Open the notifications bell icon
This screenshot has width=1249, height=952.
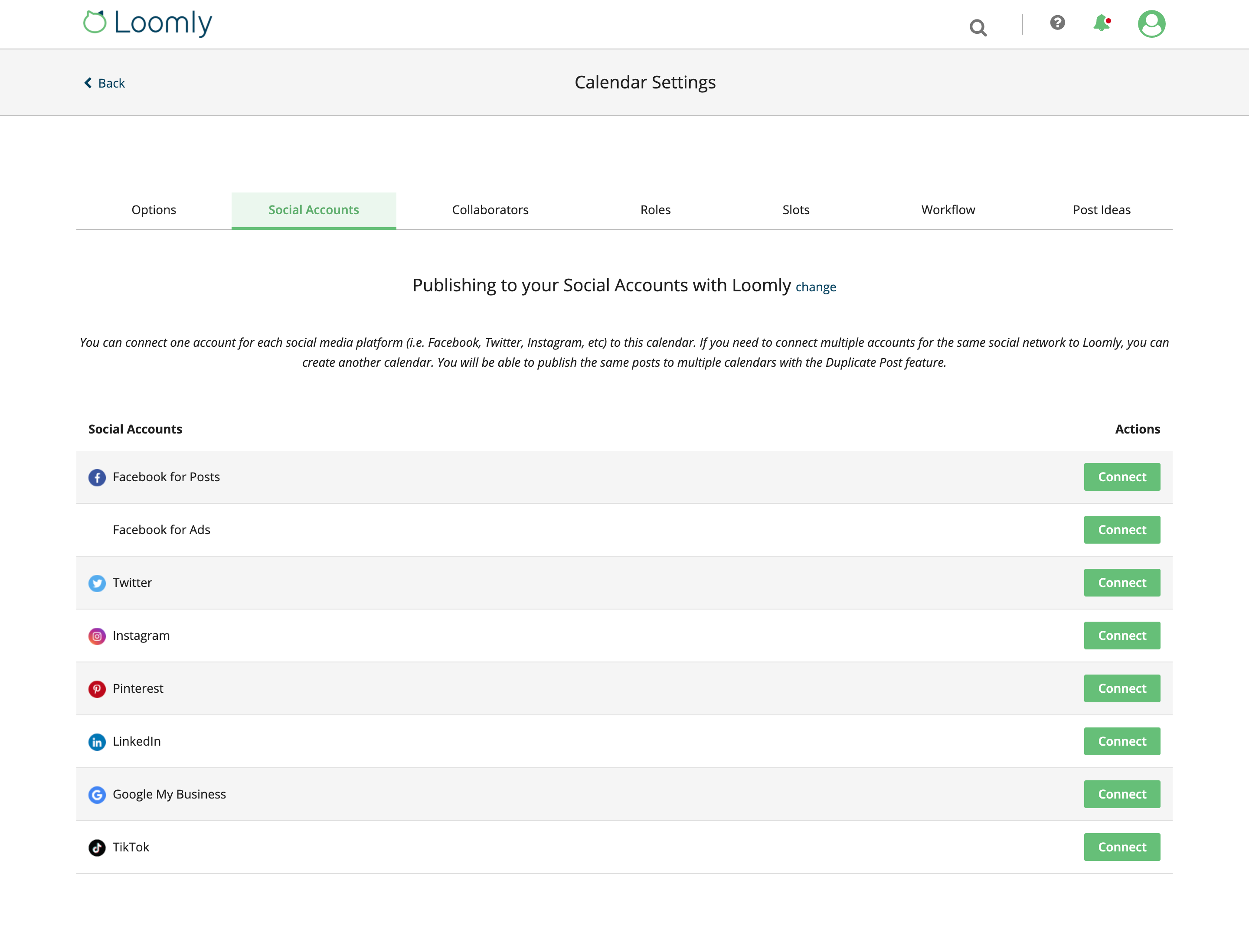tap(1101, 23)
